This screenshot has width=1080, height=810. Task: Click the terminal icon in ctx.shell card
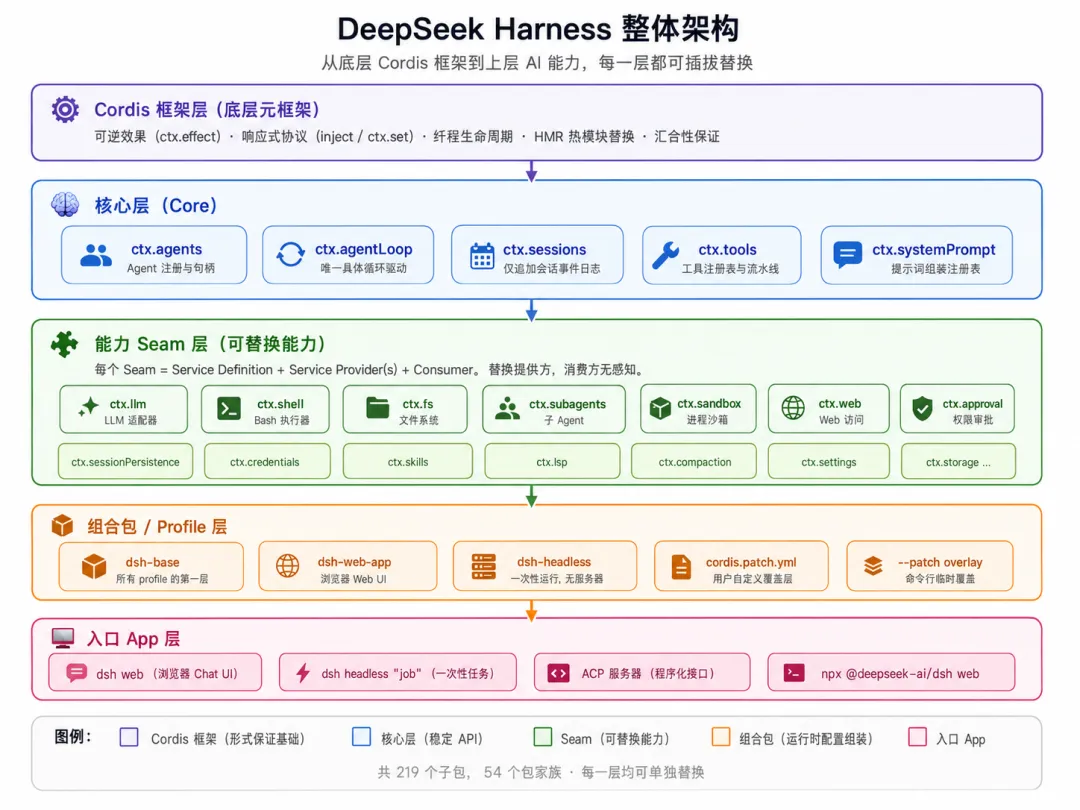pos(229,408)
